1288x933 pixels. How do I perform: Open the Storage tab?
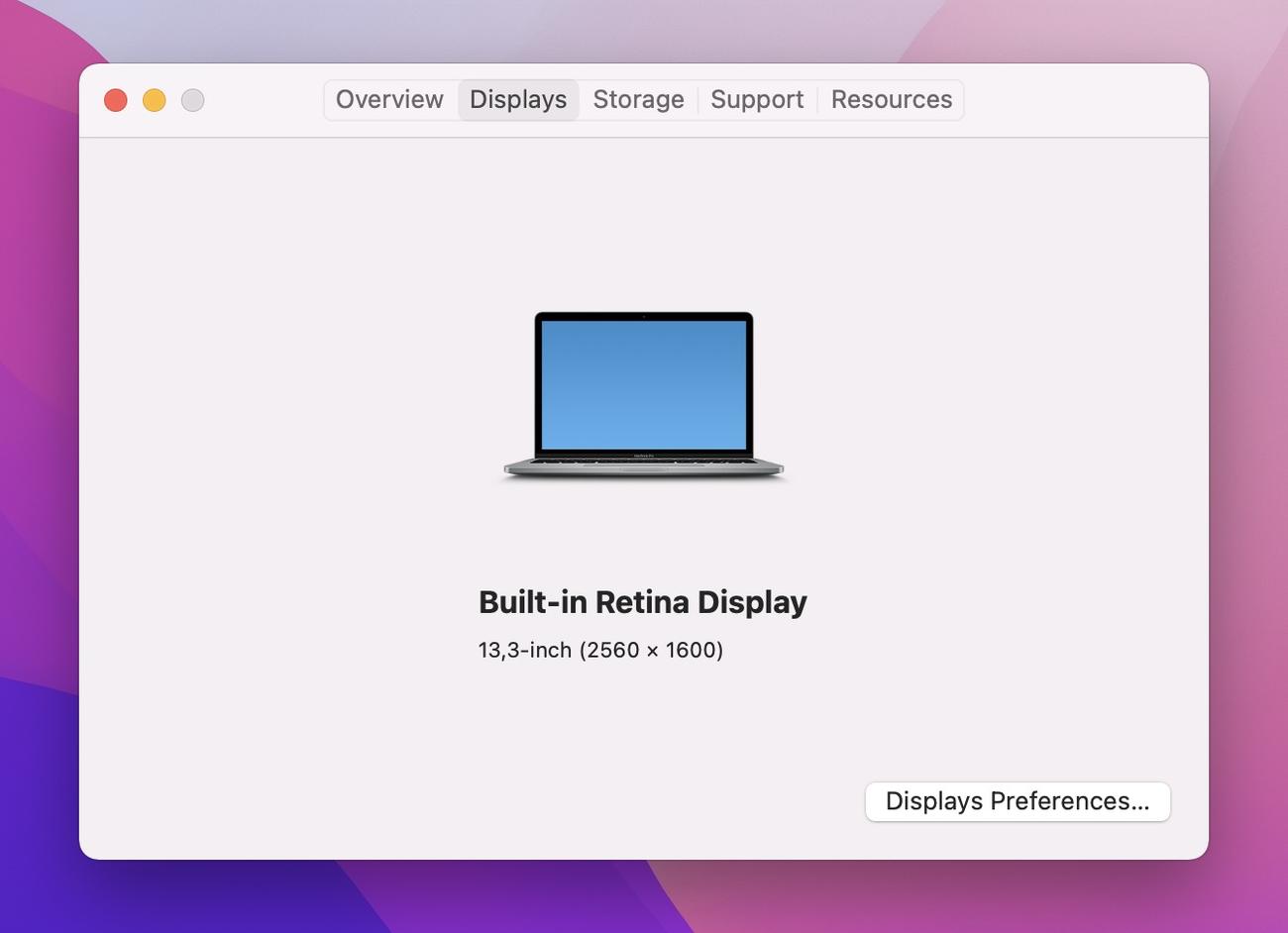click(x=638, y=100)
